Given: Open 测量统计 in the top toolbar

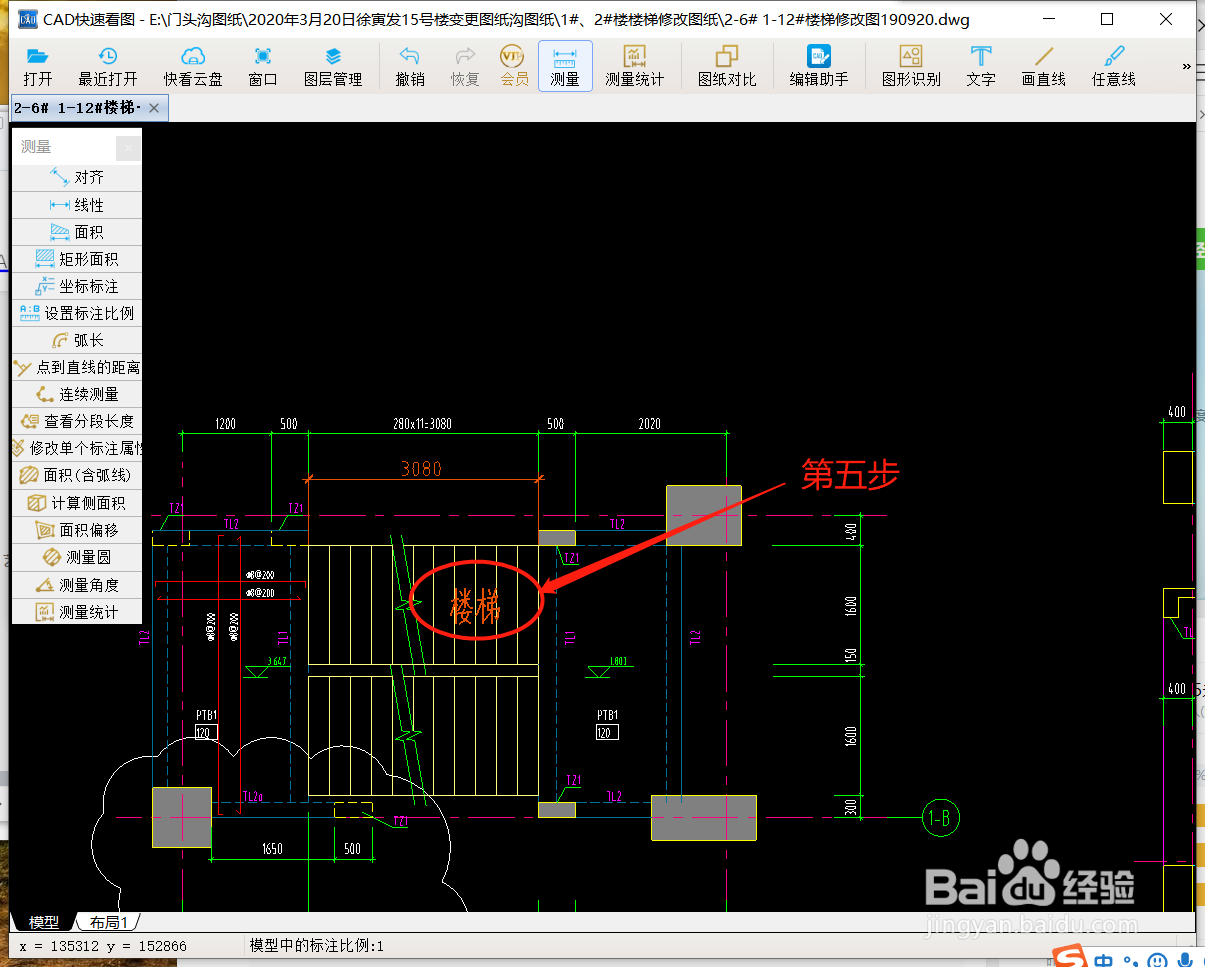Looking at the screenshot, I should pos(634,67).
